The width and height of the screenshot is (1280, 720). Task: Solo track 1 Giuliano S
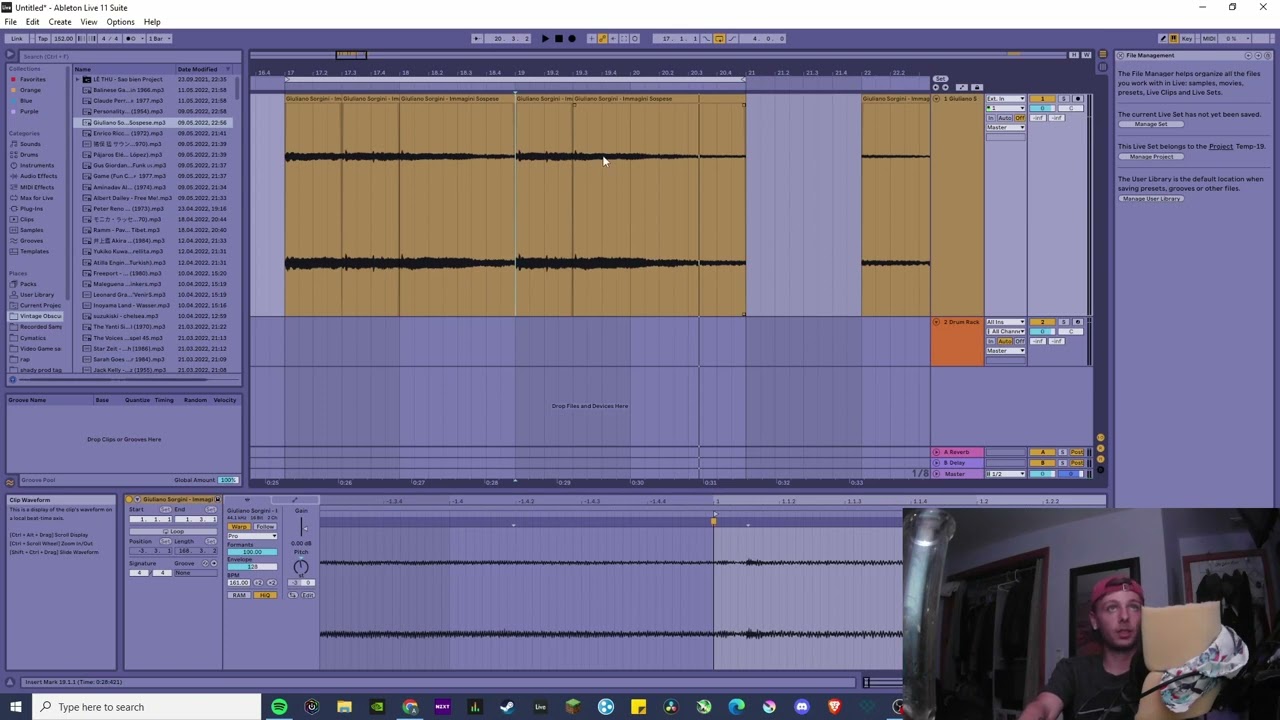(1064, 99)
